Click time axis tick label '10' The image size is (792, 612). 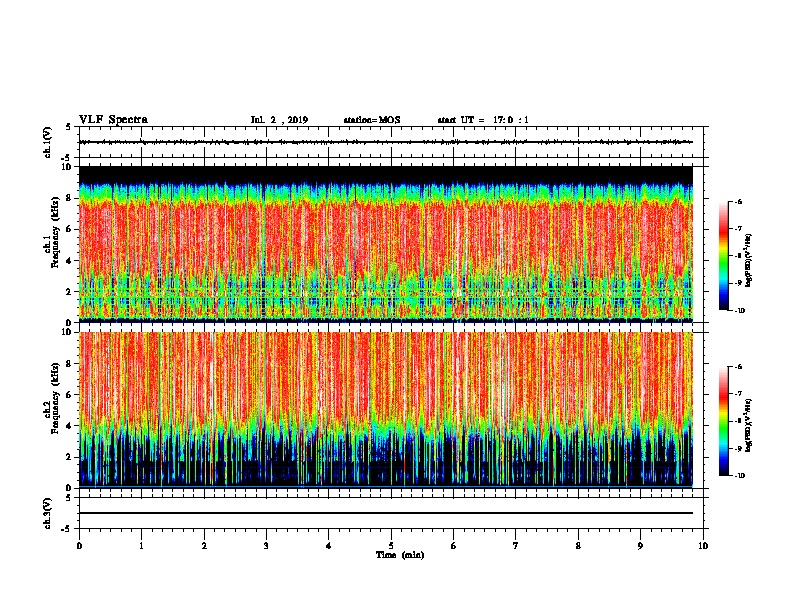[x=703, y=546]
